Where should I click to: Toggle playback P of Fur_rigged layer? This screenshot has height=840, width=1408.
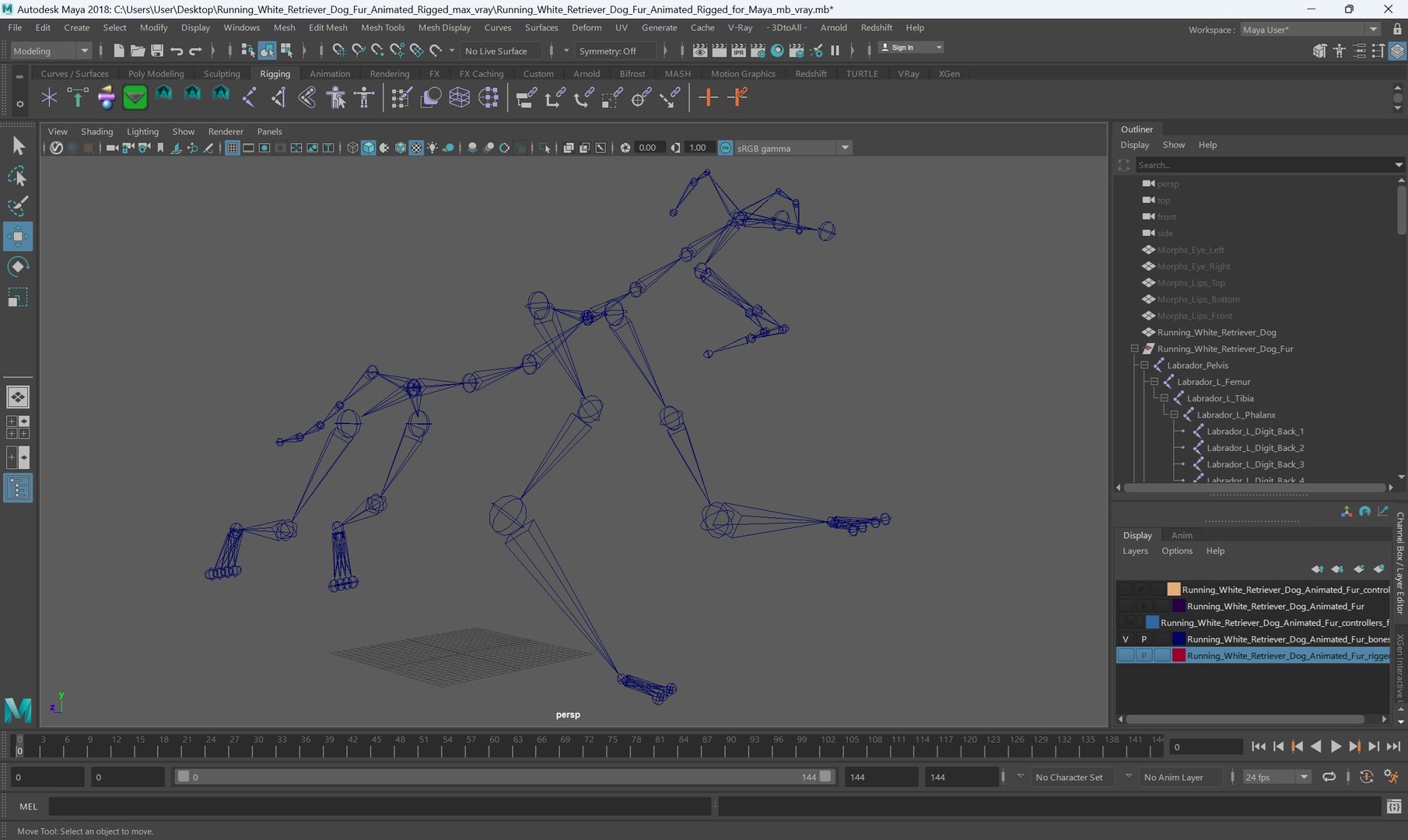tap(1144, 656)
